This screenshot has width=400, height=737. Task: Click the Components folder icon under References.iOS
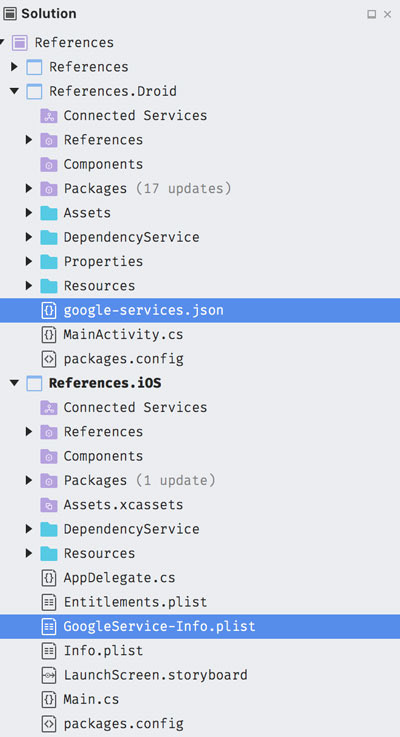[x=48, y=456]
